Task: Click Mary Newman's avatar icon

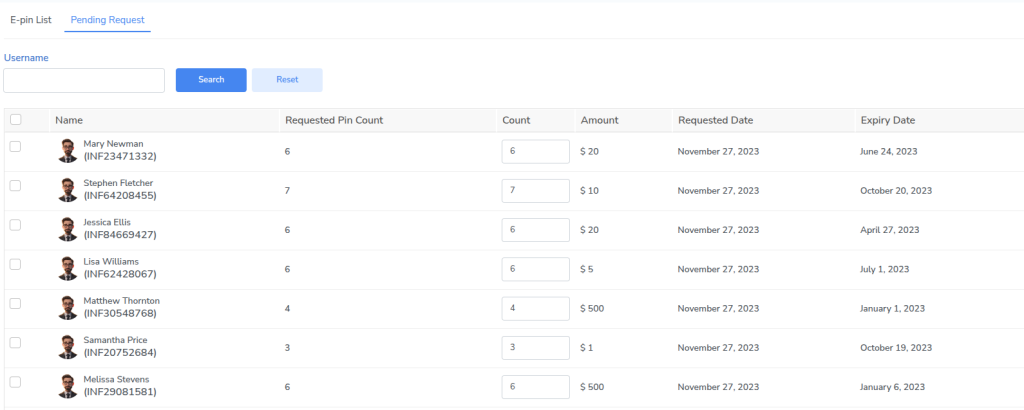Action: pos(67,151)
